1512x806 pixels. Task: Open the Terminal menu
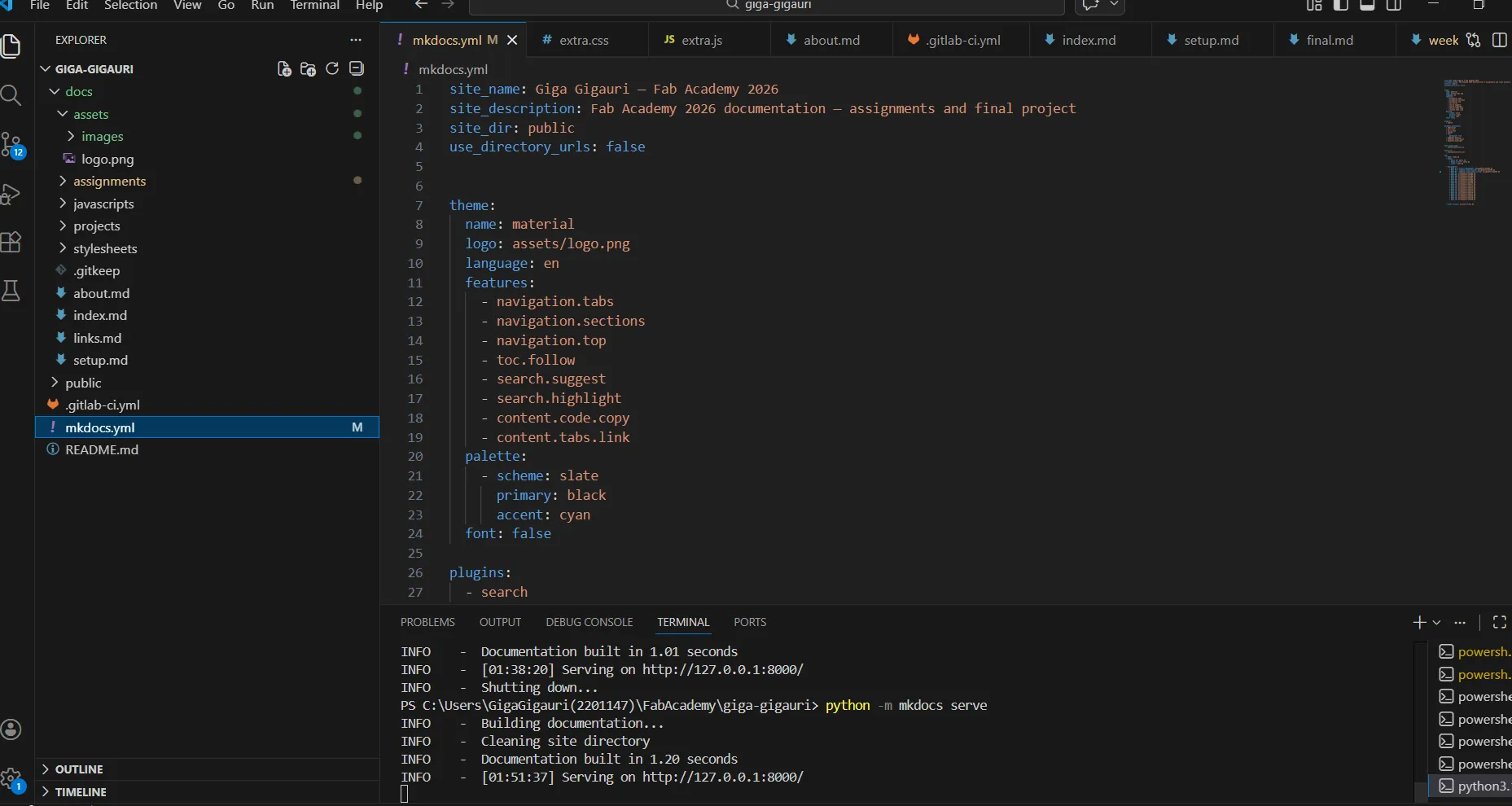tap(314, 6)
